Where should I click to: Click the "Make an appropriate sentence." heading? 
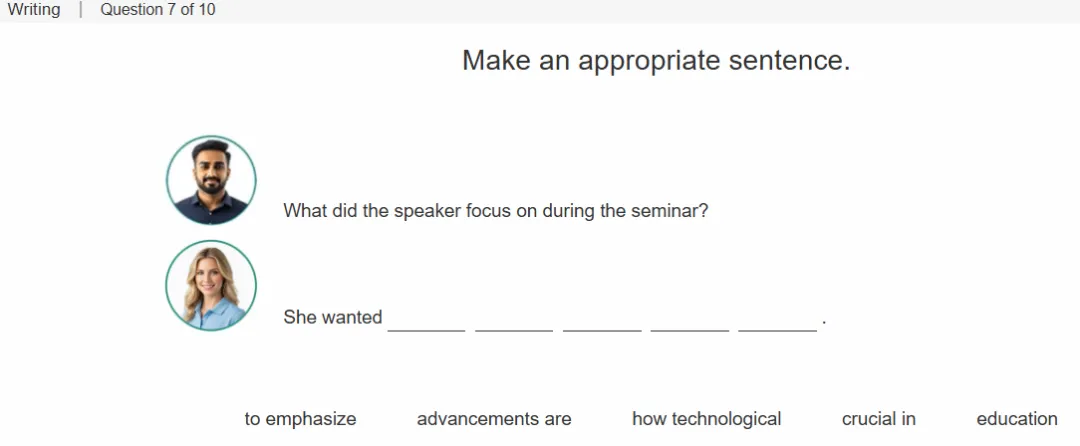pyautogui.click(x=656, y=61)
